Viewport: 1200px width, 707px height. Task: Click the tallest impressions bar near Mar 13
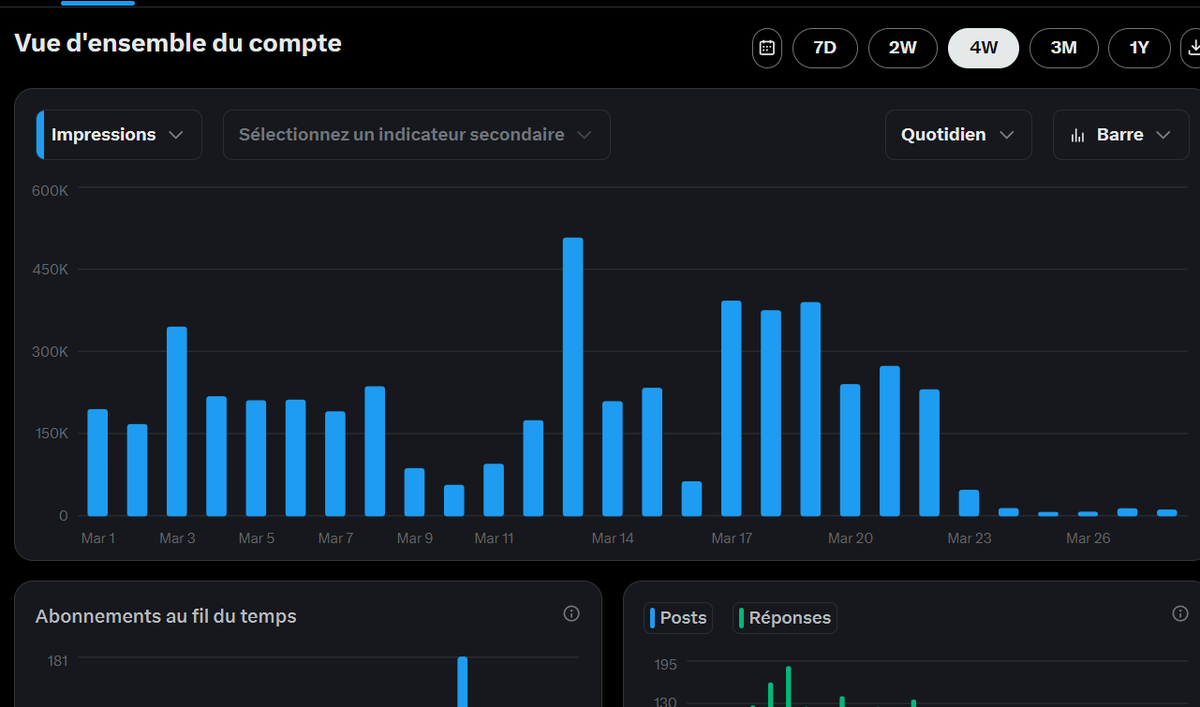coord(574,375)
